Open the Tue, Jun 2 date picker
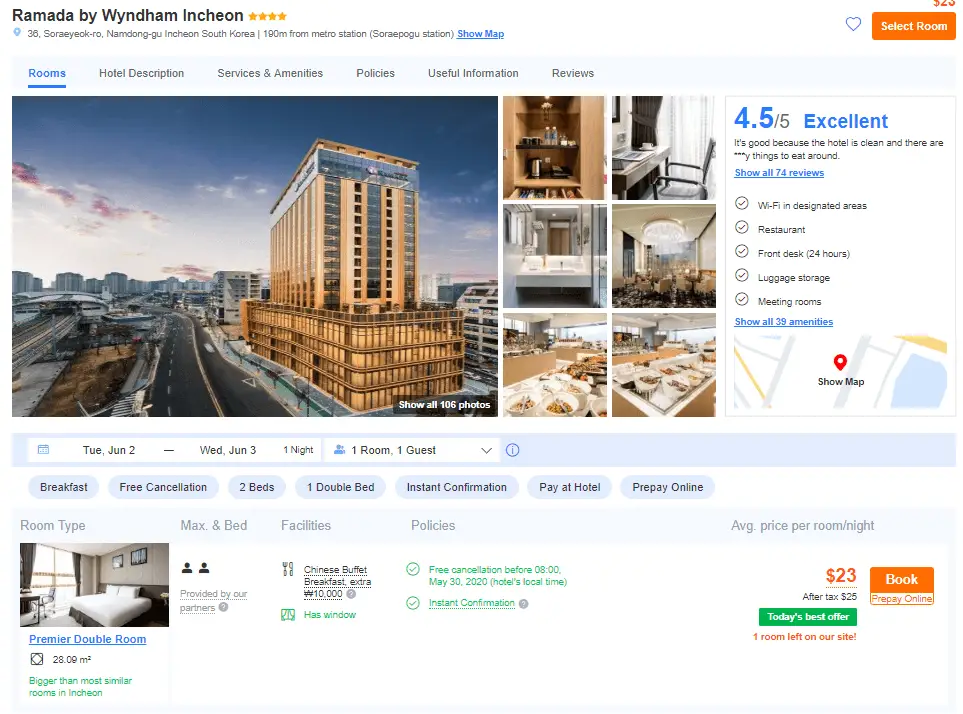Image resolution: width=963 pixels, height=714 pixels. point(110,450)
